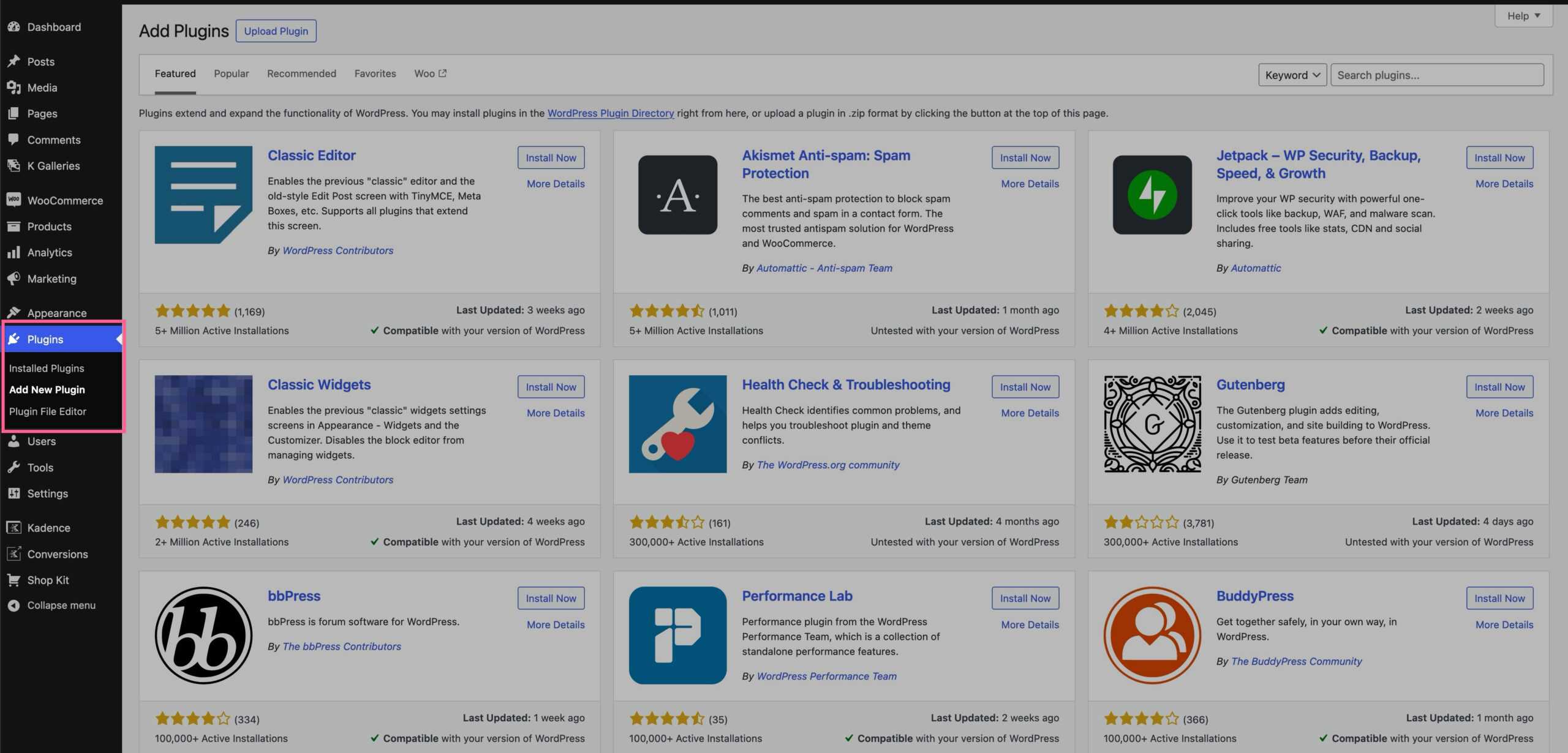Click the Posts pushpin icon

click(x=13, y=61)
